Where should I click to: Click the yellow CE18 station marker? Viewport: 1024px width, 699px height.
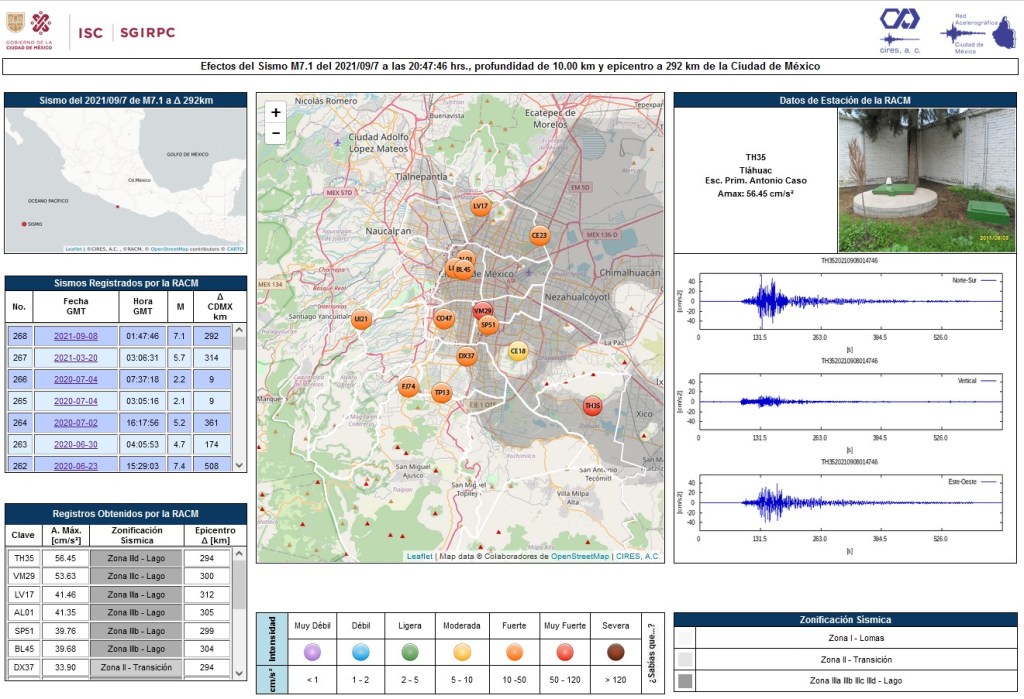pyautogui.click(x=517, y=351)
